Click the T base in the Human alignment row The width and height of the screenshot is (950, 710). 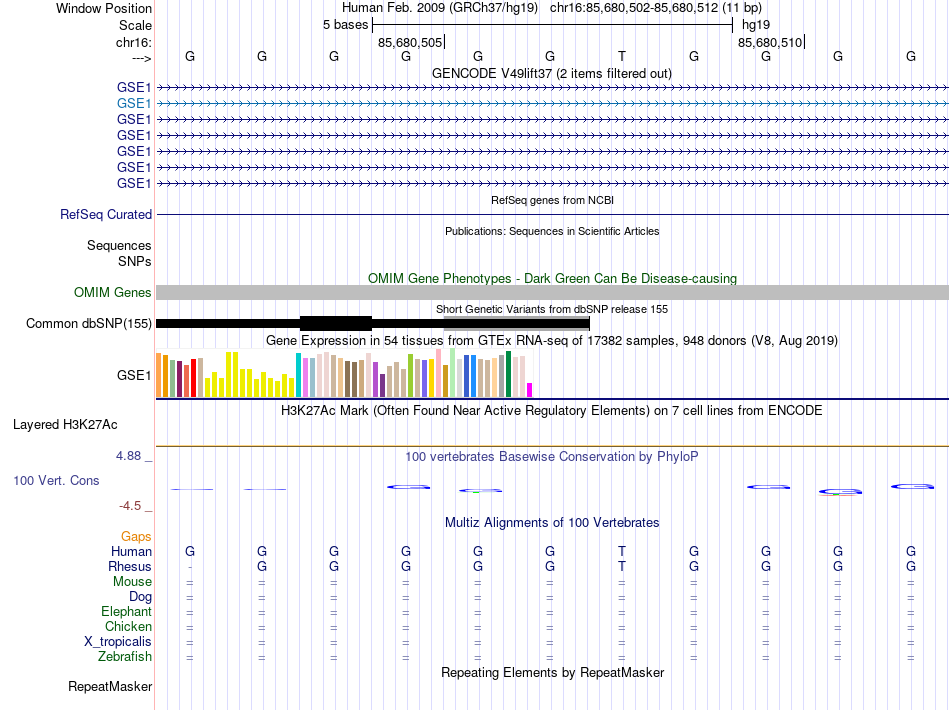click(622, 551)
